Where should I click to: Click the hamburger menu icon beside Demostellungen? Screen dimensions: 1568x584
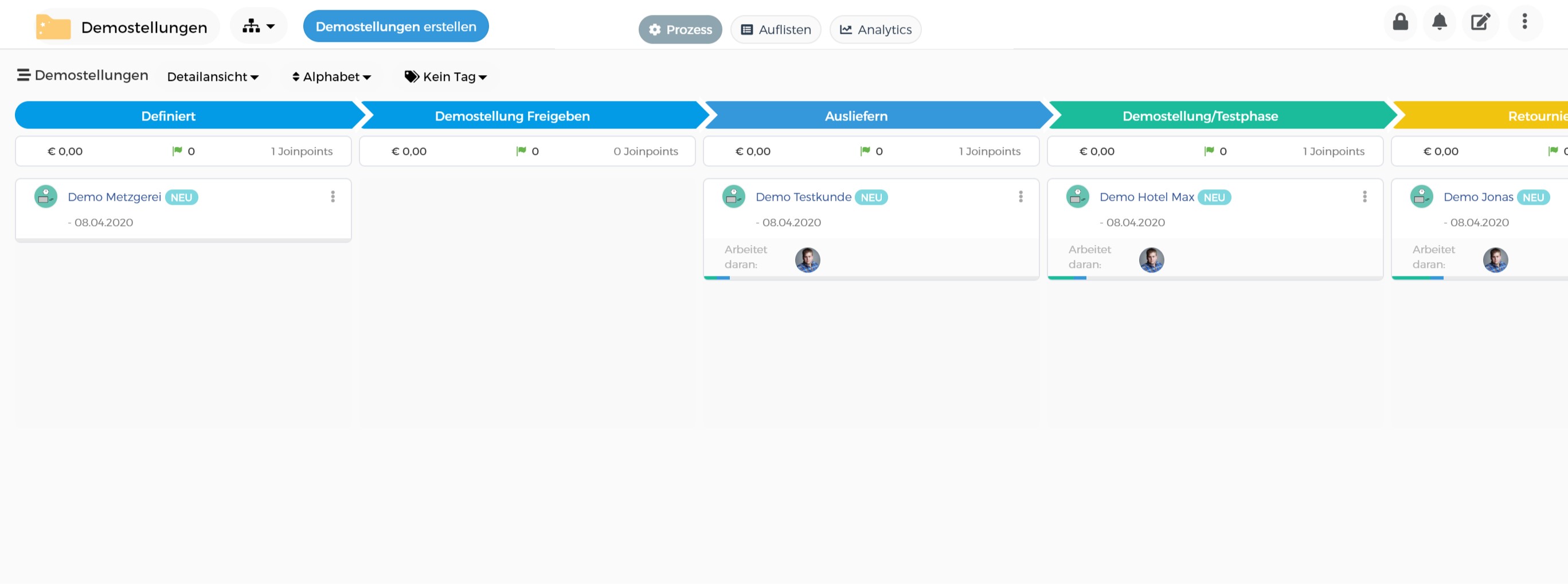click(x=24, y=75)
